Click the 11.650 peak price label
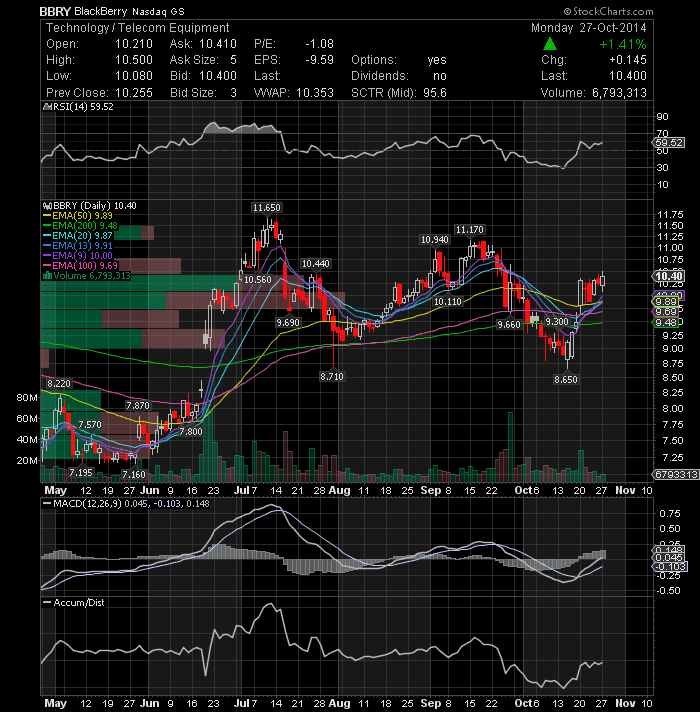Image resolution: width=700 pixels, height=712 pixels. (x=266, y=208)
